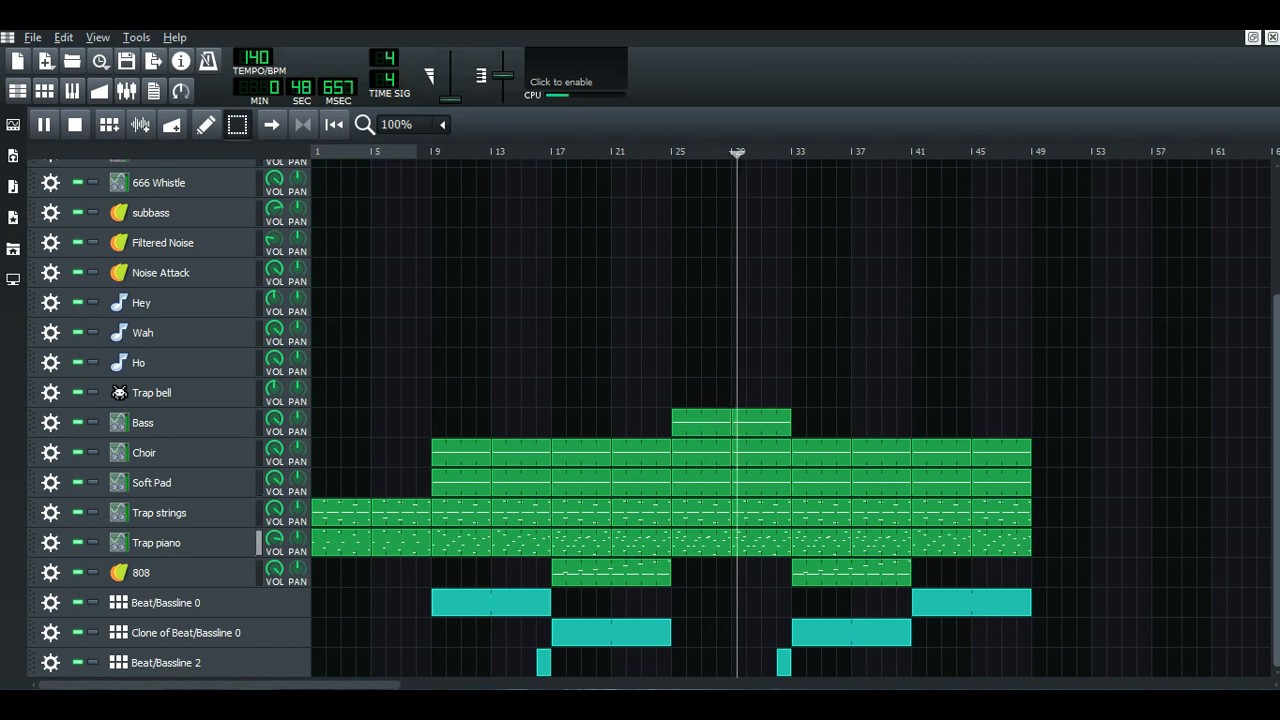Viewport: 1280px width, 720px height.
Task: Stop song playback
Action: (75, 125)
